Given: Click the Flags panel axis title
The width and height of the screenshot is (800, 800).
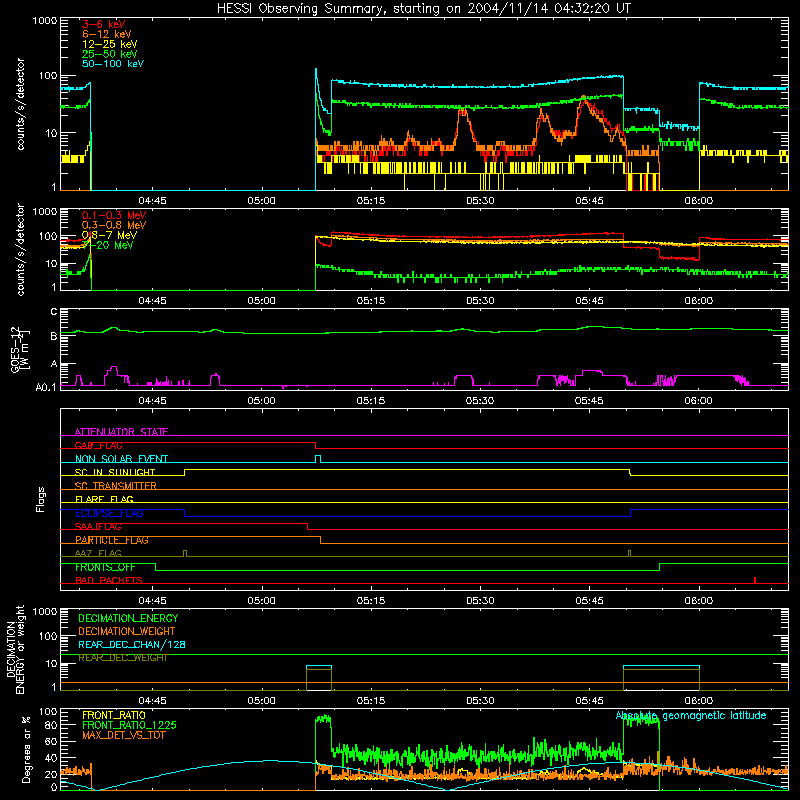Looking at the screenshot, I should pos(41,499).
